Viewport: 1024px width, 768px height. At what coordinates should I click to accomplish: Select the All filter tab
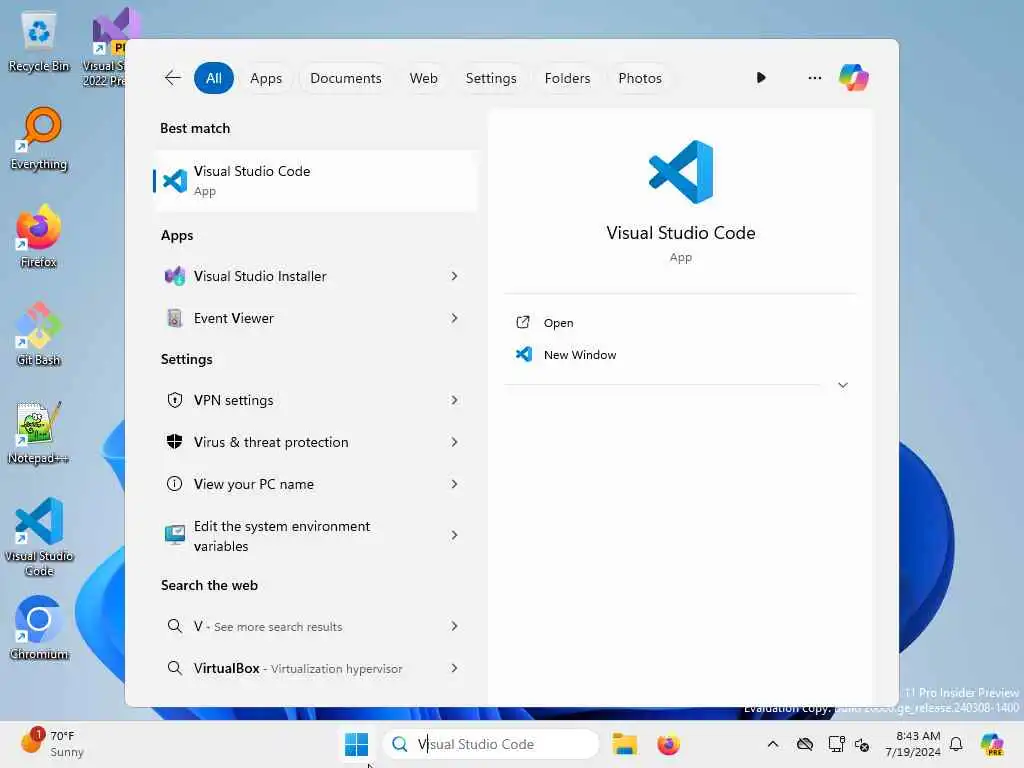(x=214, y=78)
